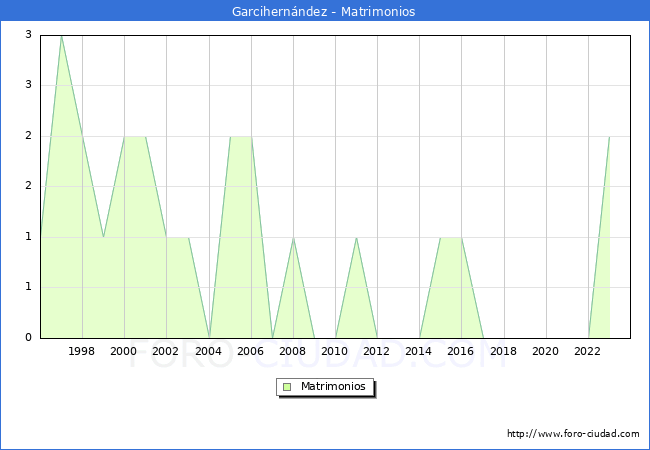Image resolution: width=650 pixels, height=450 pixels.
Task: Open the foro-ciudad.com URL text
Action: point(573,434)
